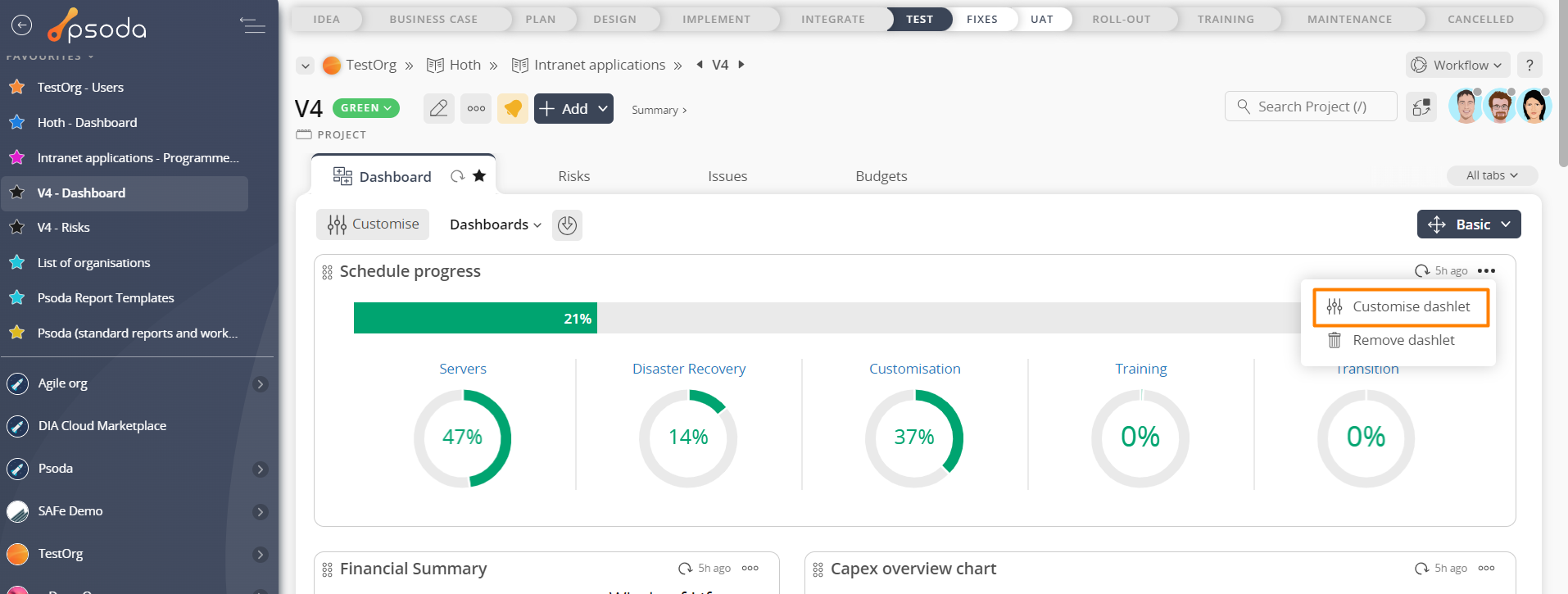This screenshot has height=594, width=1568.
Task: Switch to the Issues tab
Action: click(727, 176)
